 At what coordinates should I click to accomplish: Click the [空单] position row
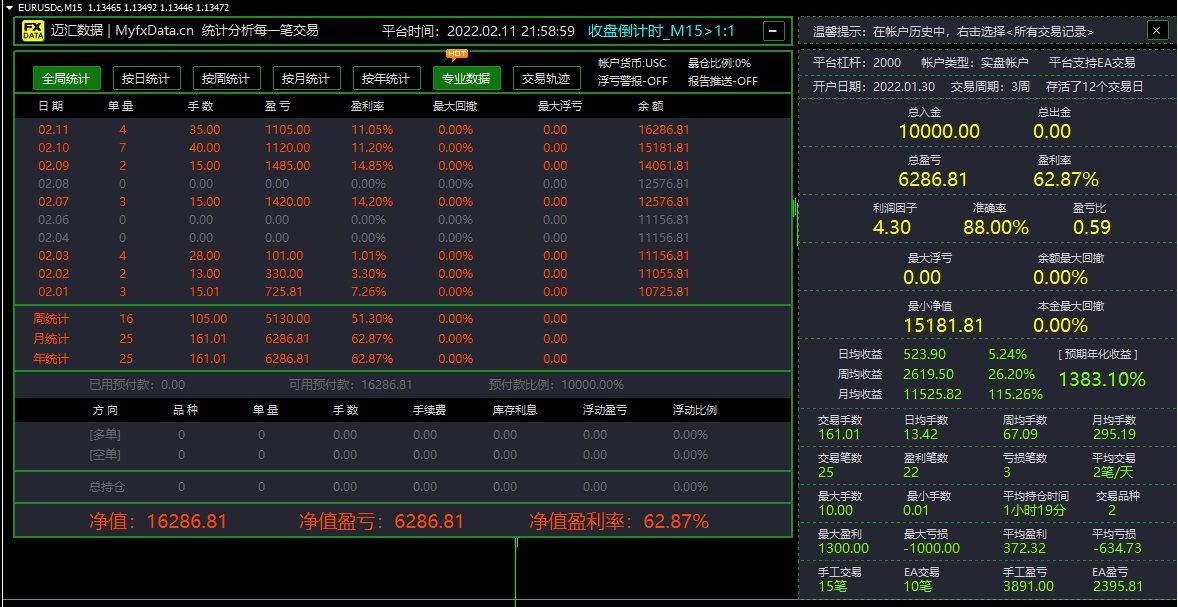point(403,454)
